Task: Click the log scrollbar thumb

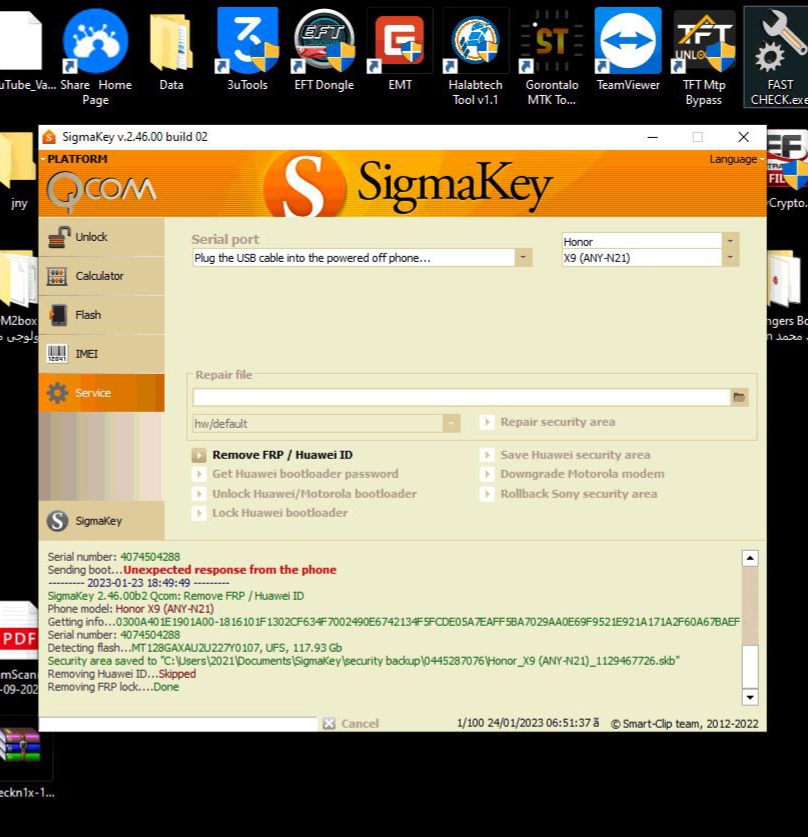Action: (x=750, y=667)
